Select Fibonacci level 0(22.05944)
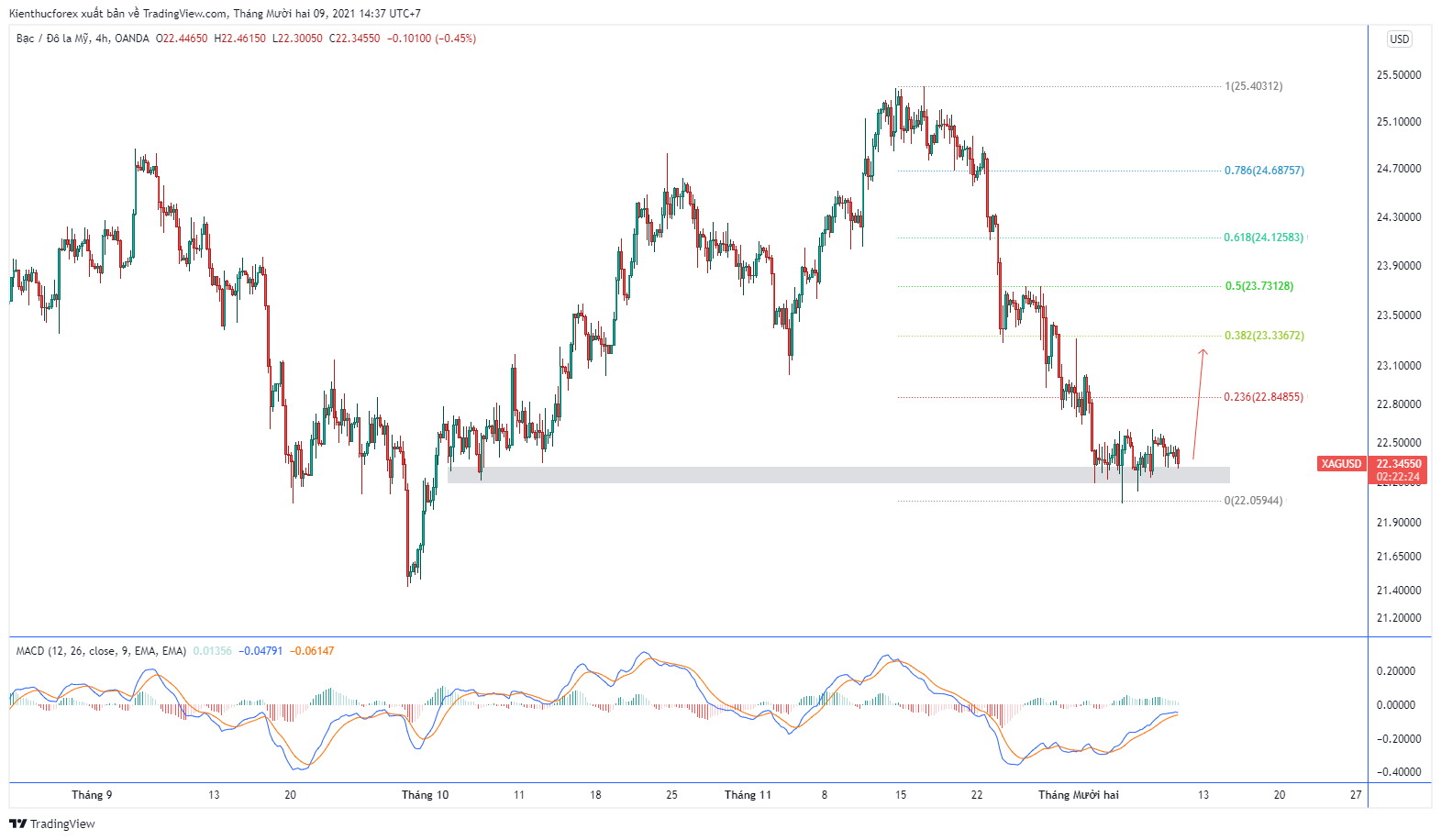The width and height of the screenshot is (1441, 840). click(x=1254, y=501)
